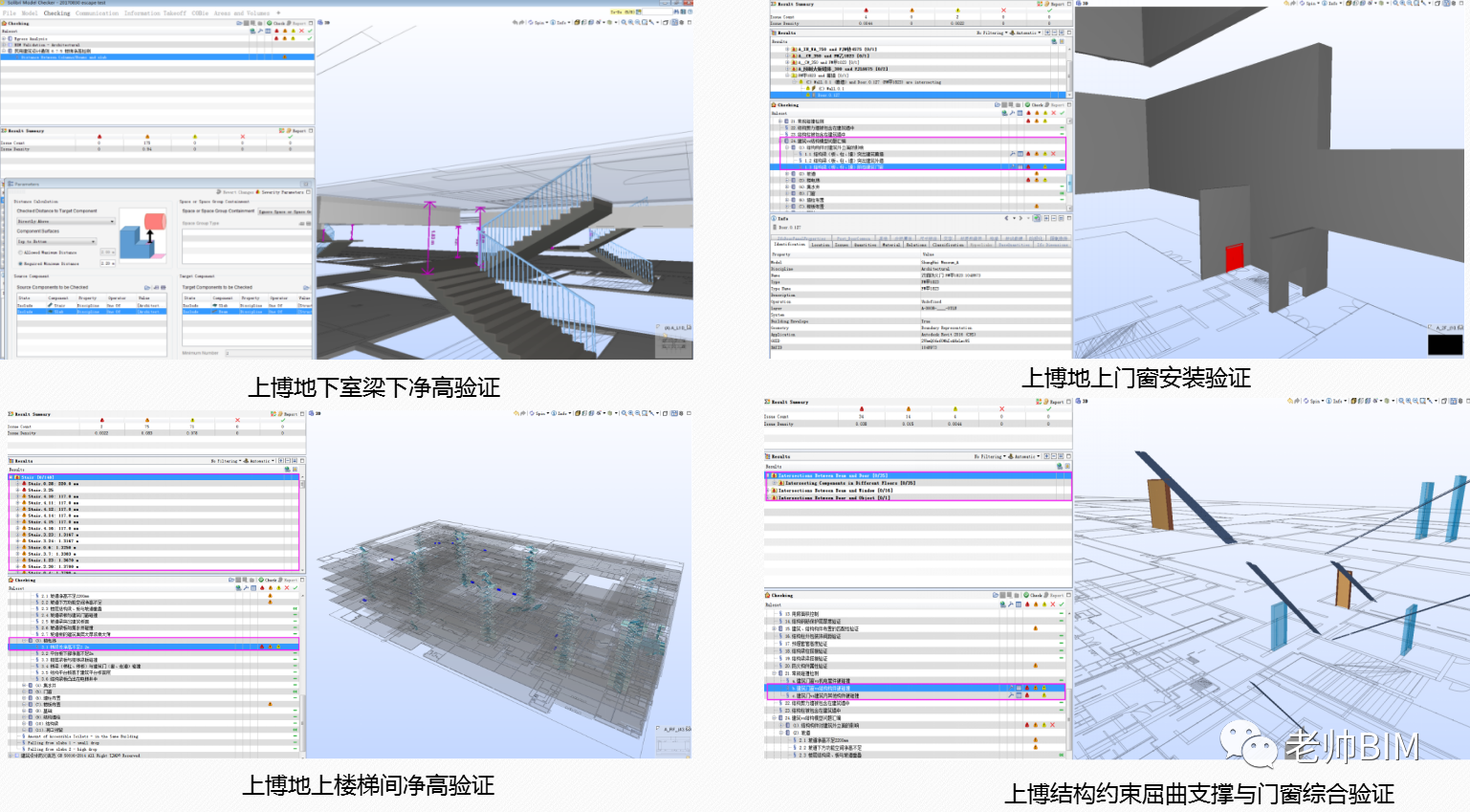The height and width of the screenshot is (812, 1470).
Task: Click the folder icon beside Target Components to be Checked
Action: point(308,287)
